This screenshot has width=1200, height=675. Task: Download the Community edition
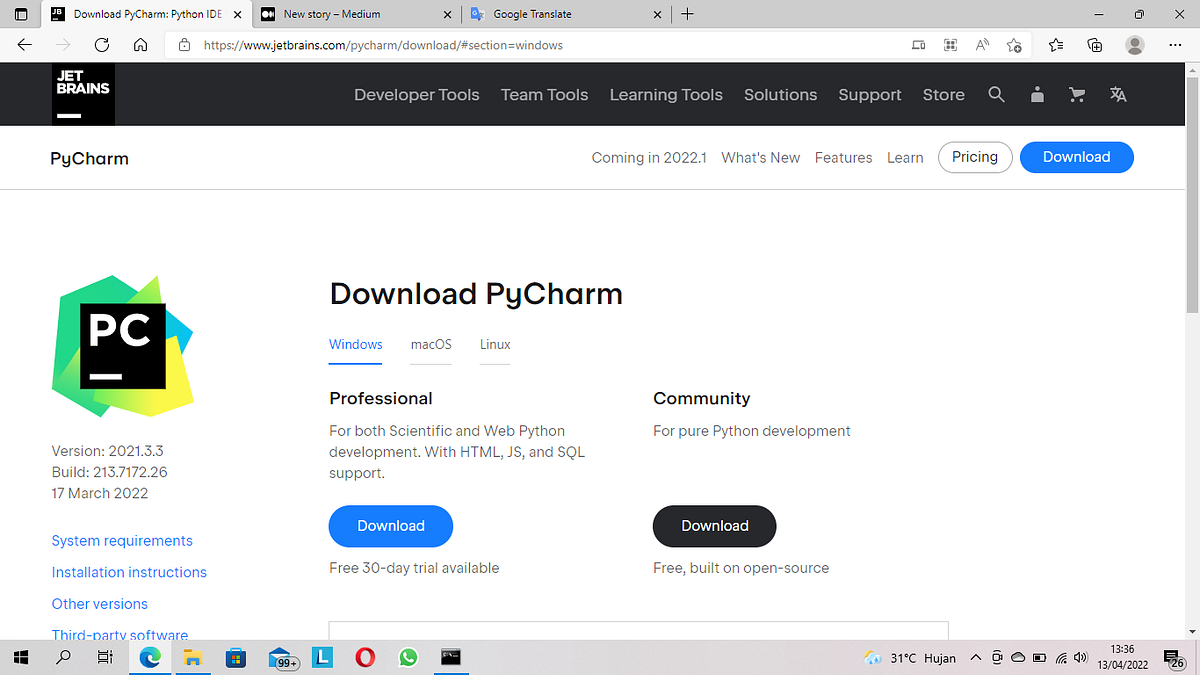[714, 526]
